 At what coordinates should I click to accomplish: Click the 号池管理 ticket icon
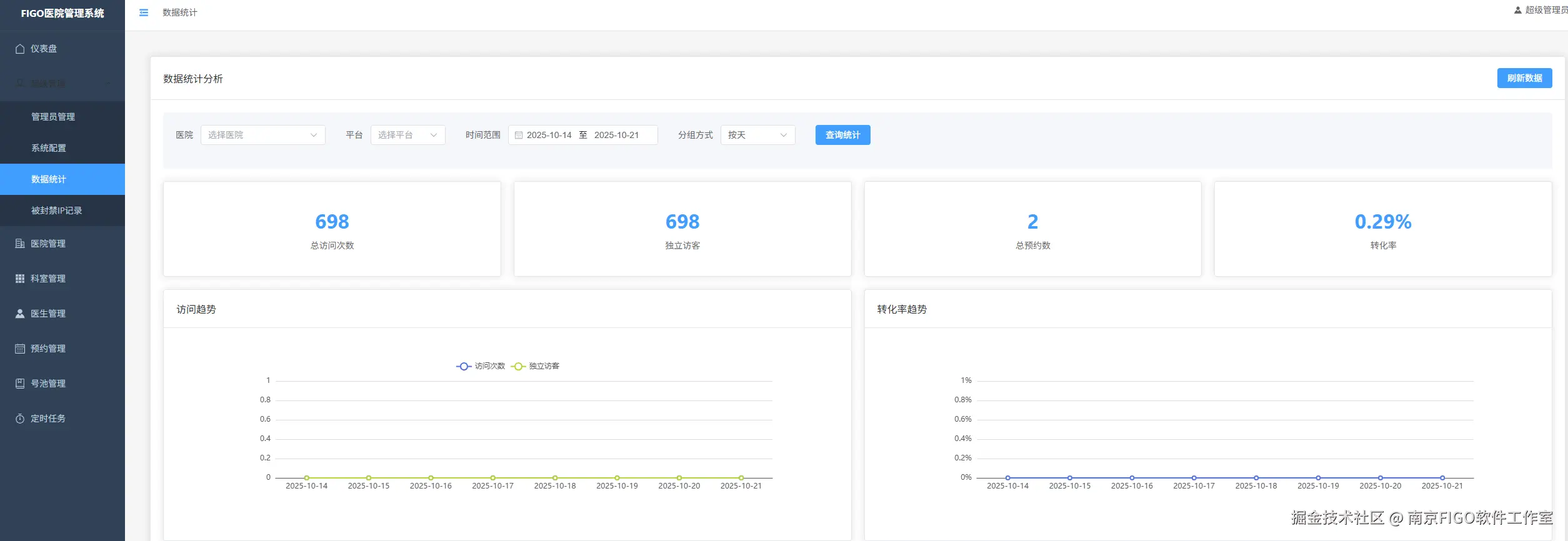click(20, 384)
